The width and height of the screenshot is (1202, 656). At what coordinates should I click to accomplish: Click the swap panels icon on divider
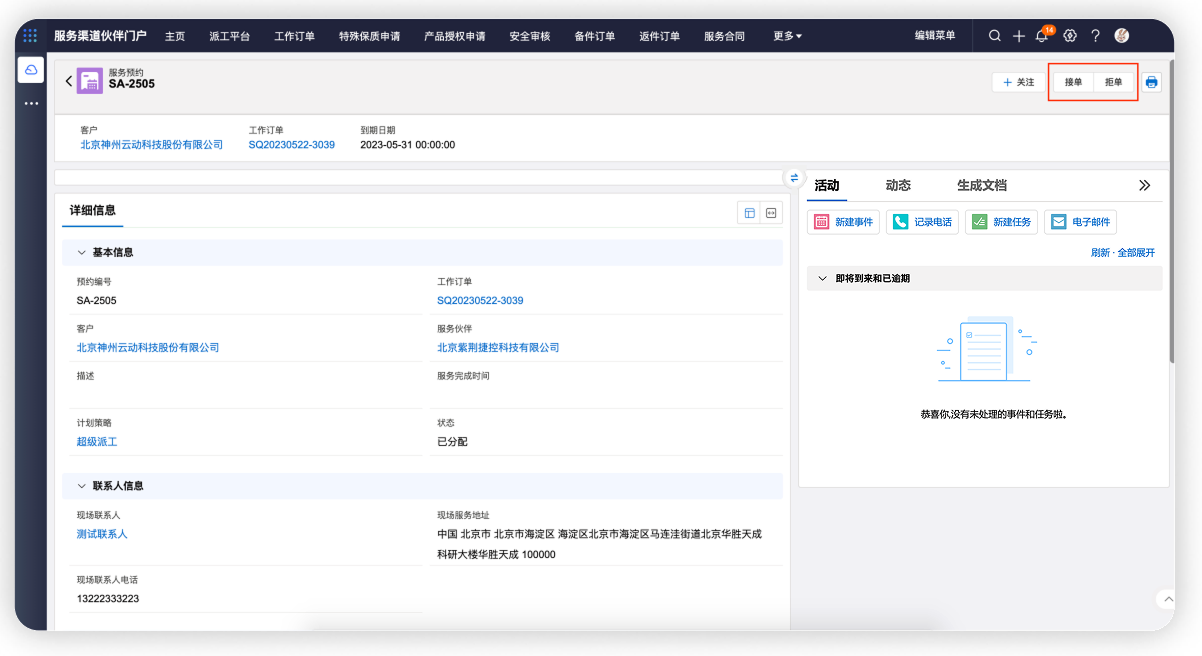[794, 177]
